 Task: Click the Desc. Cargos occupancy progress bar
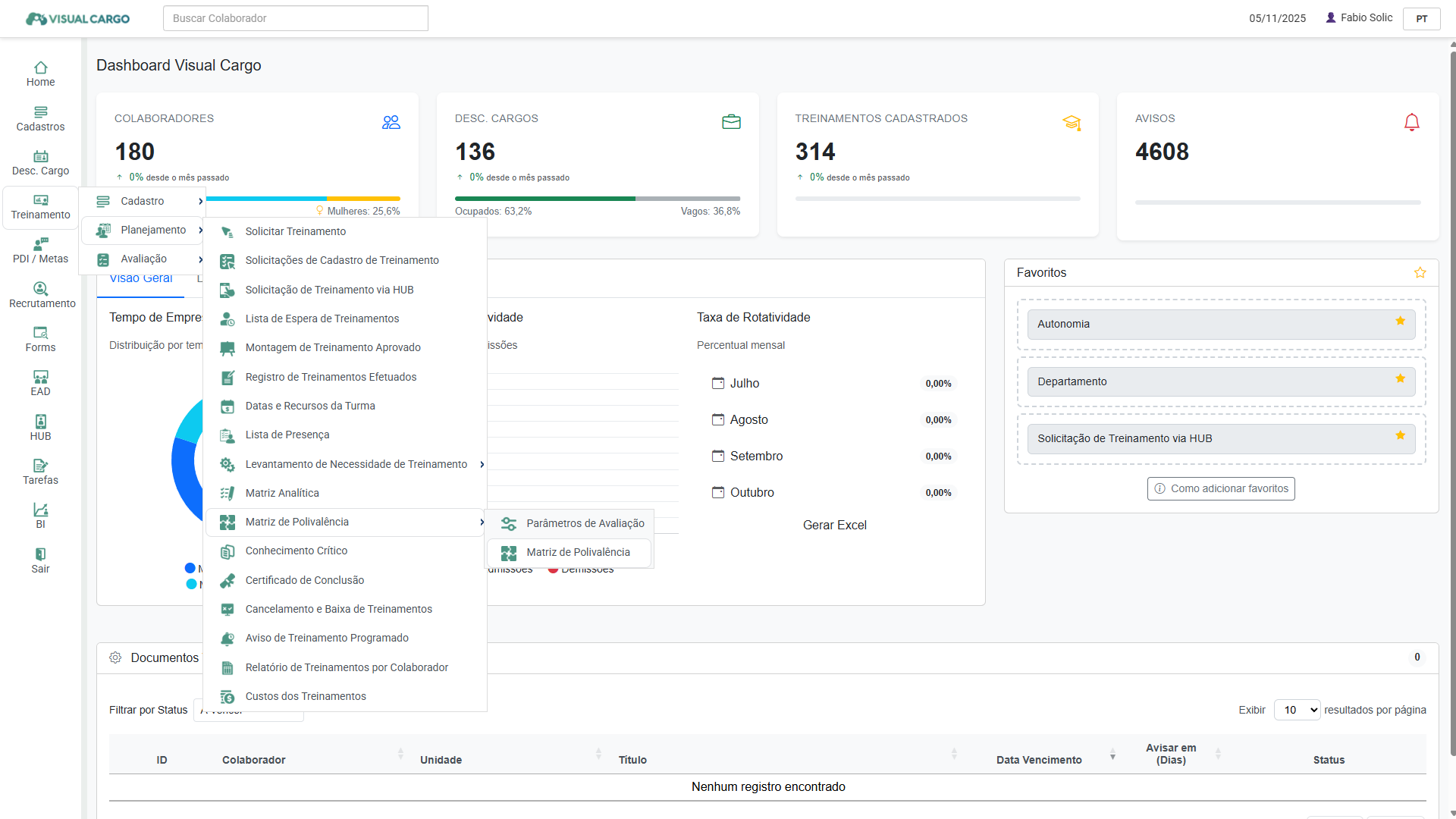point(597,199)
